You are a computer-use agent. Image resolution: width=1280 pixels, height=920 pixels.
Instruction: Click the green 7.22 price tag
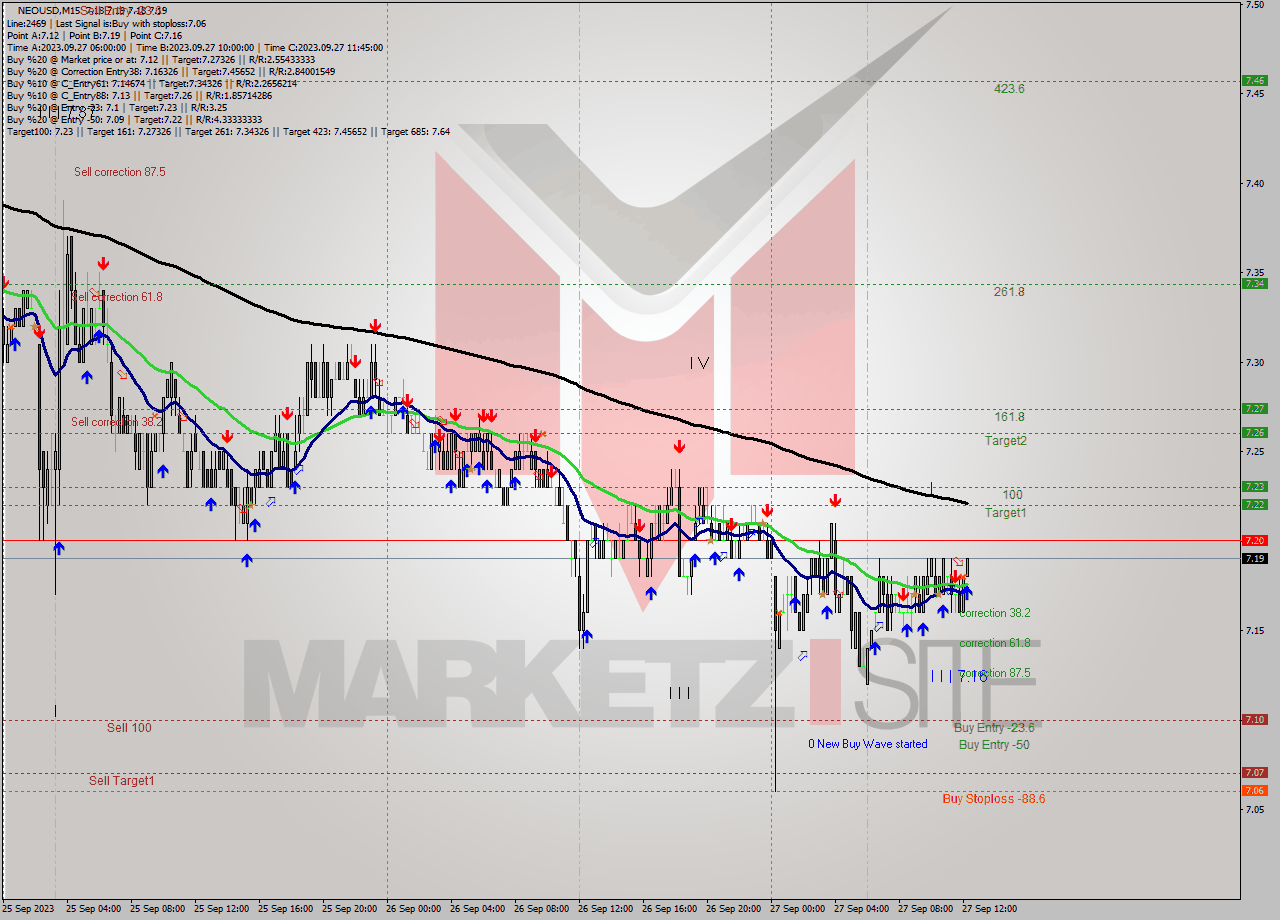point(1254,505)
